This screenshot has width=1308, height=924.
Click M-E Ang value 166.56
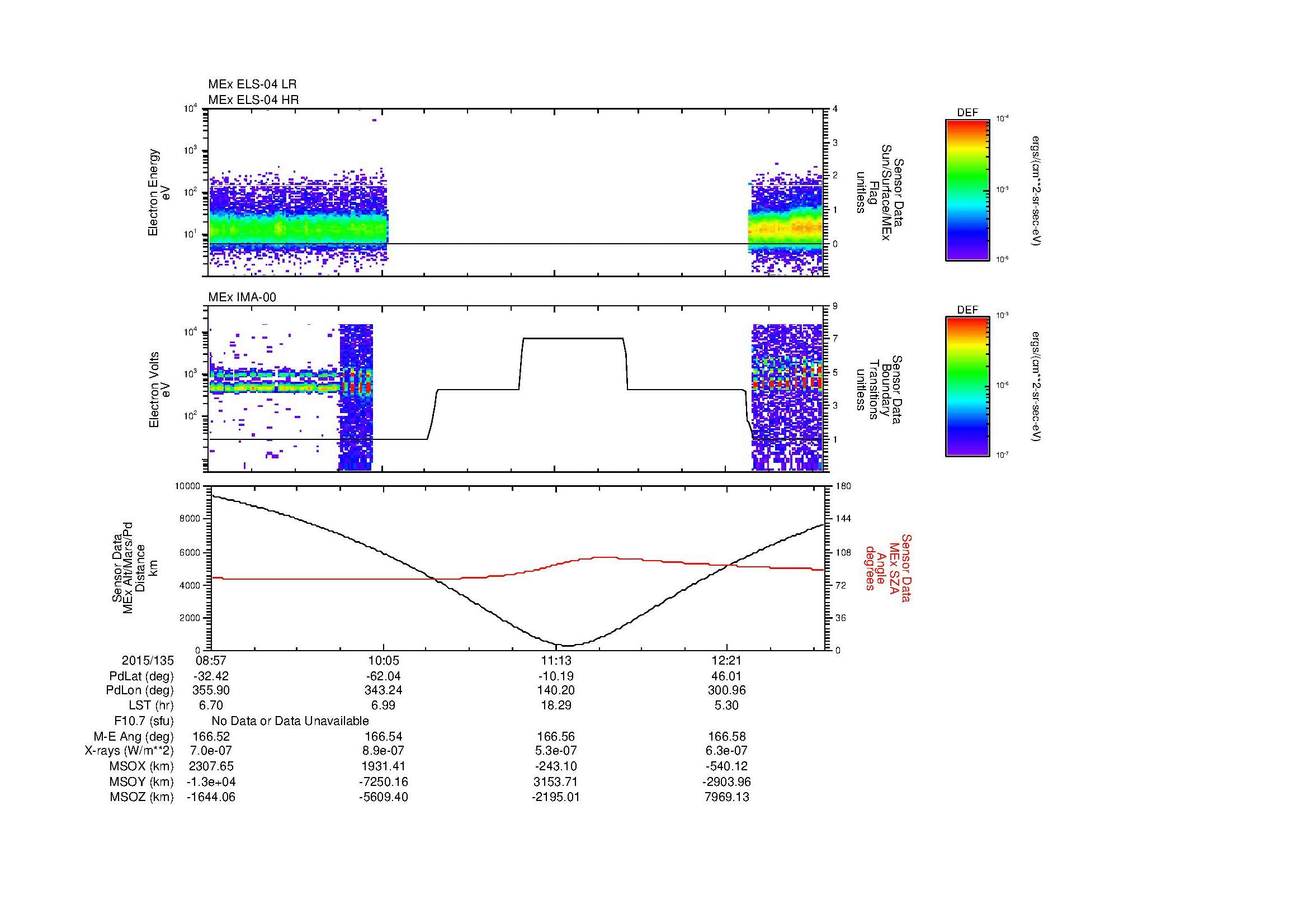[555, 737]
